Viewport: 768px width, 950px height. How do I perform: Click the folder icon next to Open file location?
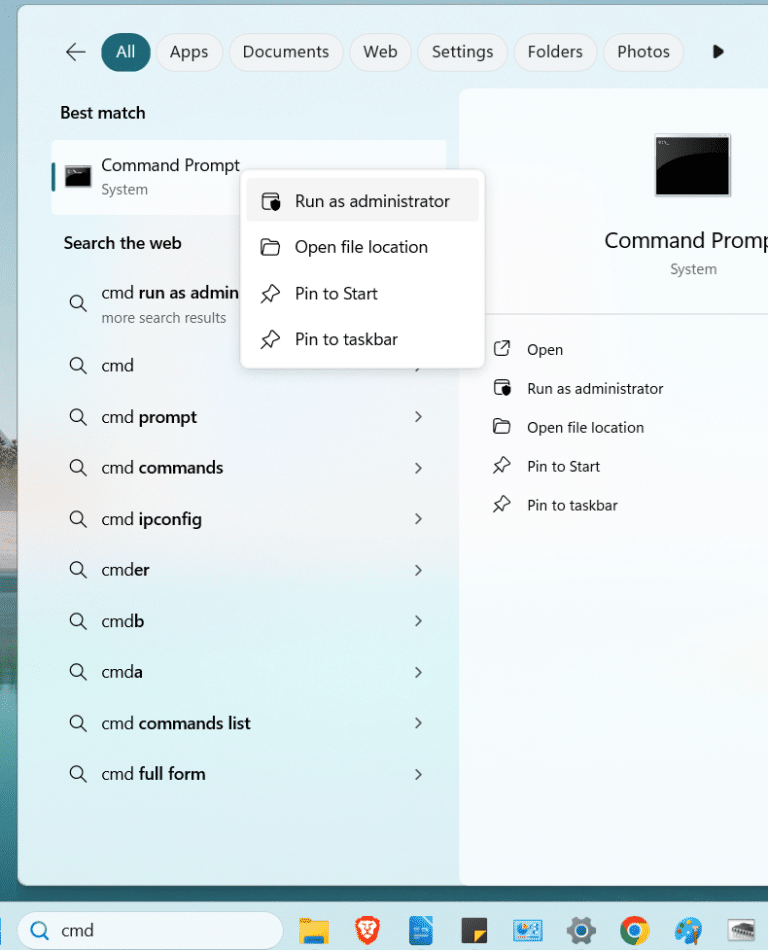click(271, 246)
